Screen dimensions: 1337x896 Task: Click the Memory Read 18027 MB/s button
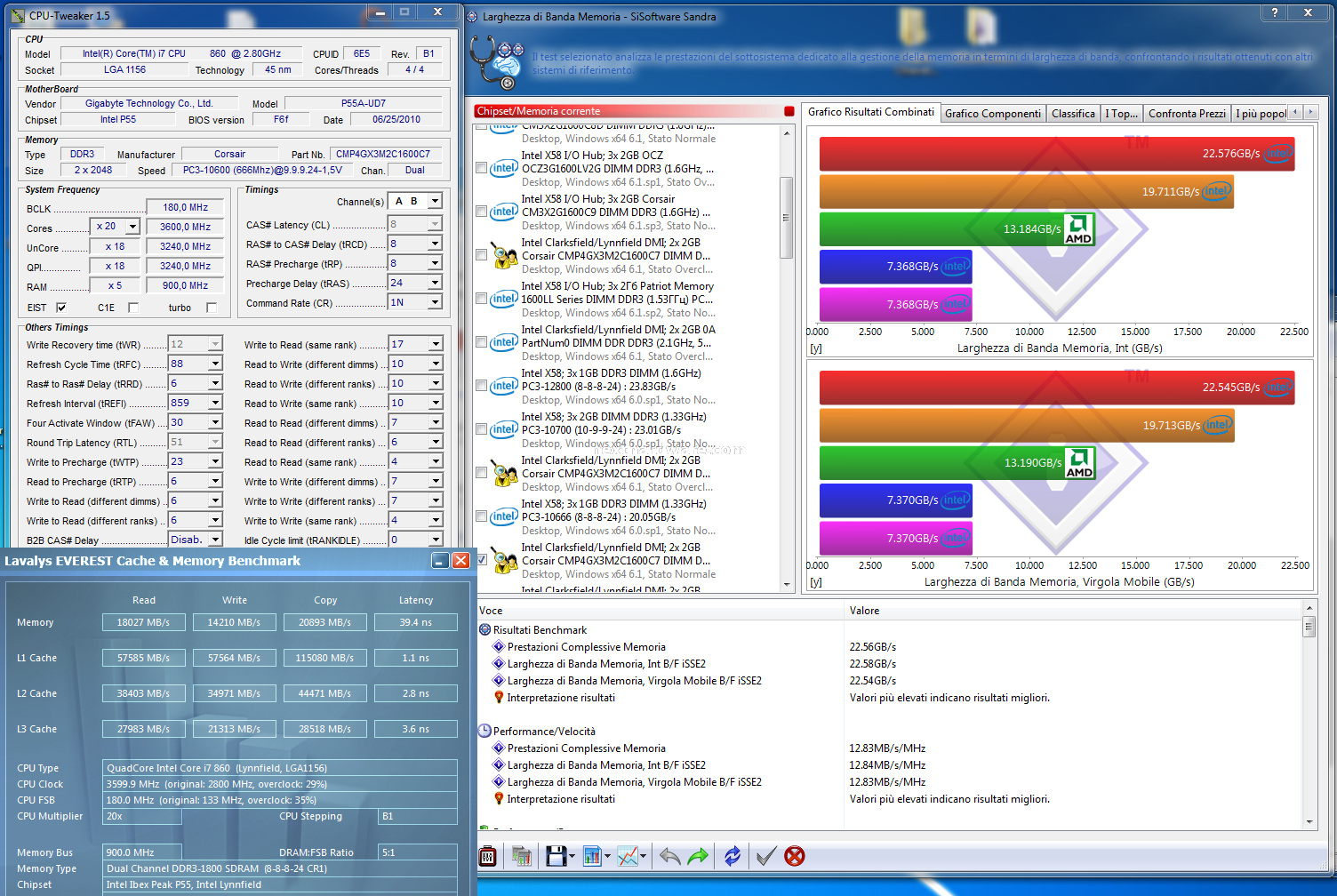click(x=143, y=622)
